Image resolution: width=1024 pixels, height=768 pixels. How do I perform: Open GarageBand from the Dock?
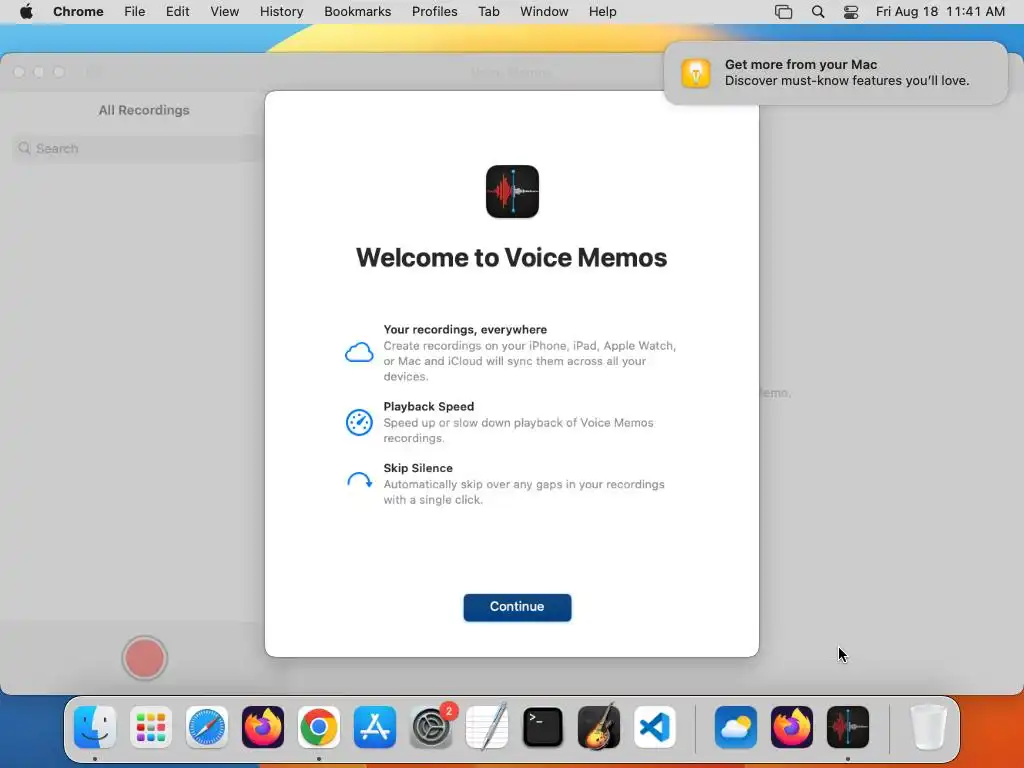tap(599, 727)
